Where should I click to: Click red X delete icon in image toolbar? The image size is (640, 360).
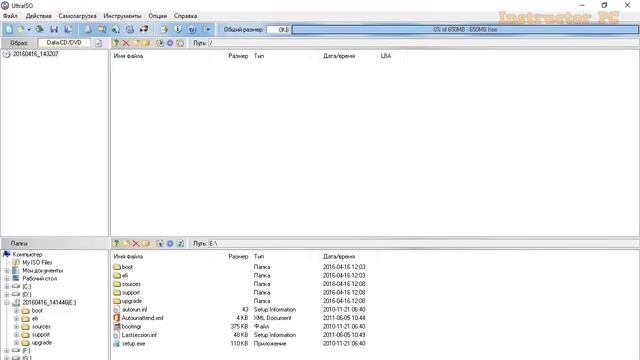click(x=126, y=43)
